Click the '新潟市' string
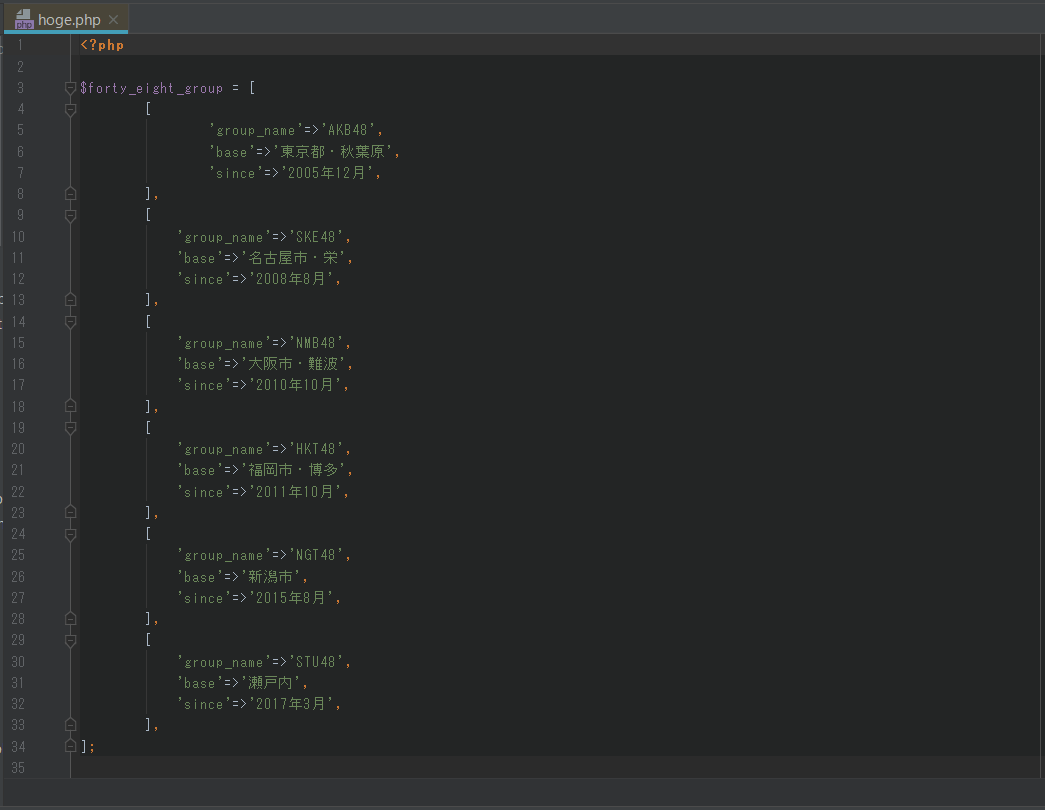This screenshot has height=810, width=1045. click(x=271, y=576)
